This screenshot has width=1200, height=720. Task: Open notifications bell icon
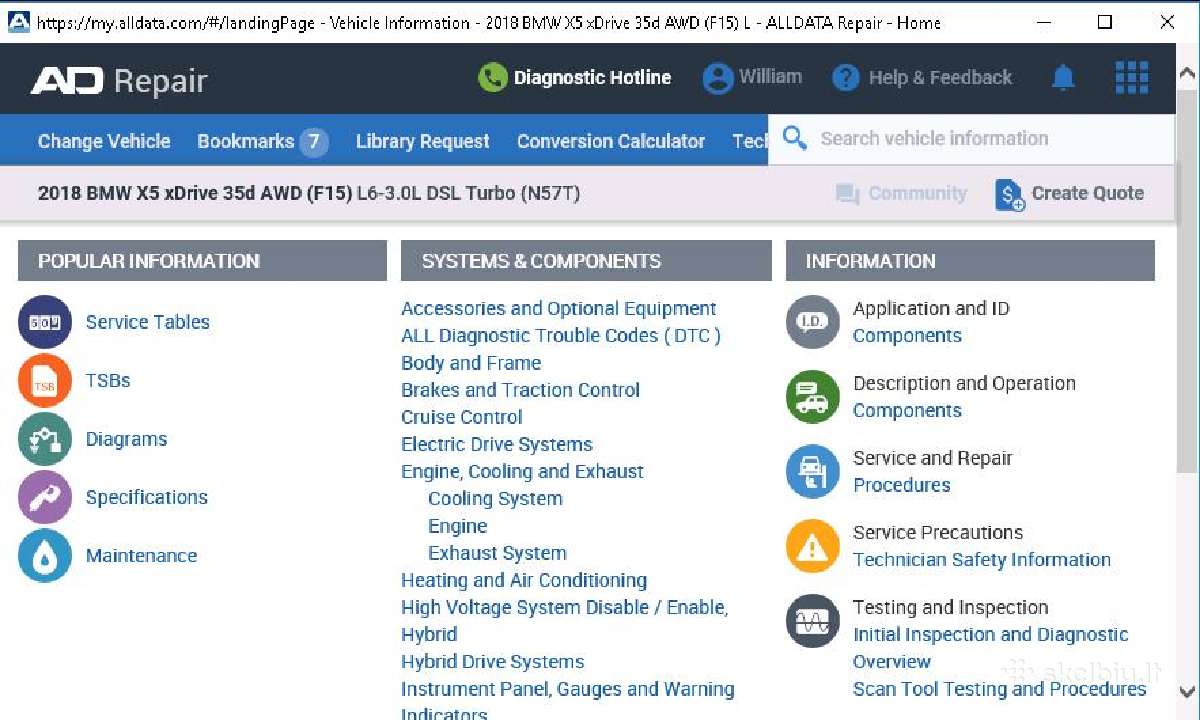point(1064,78)
